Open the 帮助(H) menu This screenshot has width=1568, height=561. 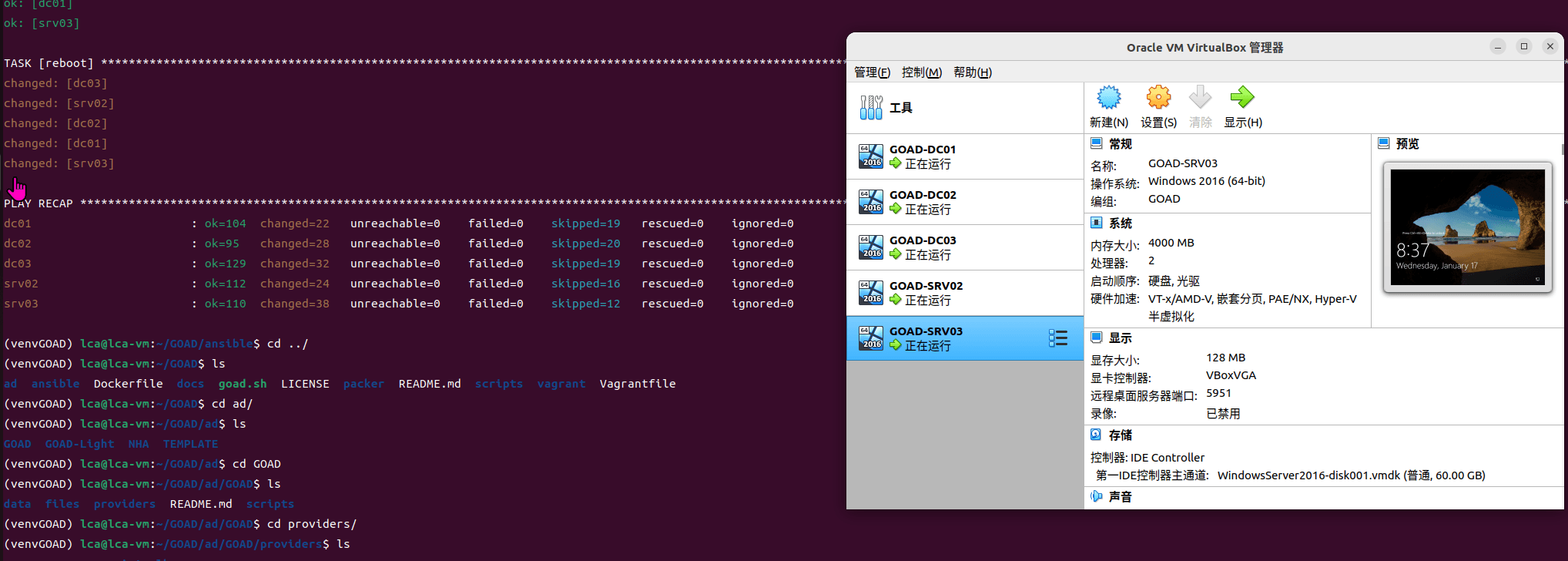click(973, 72)
